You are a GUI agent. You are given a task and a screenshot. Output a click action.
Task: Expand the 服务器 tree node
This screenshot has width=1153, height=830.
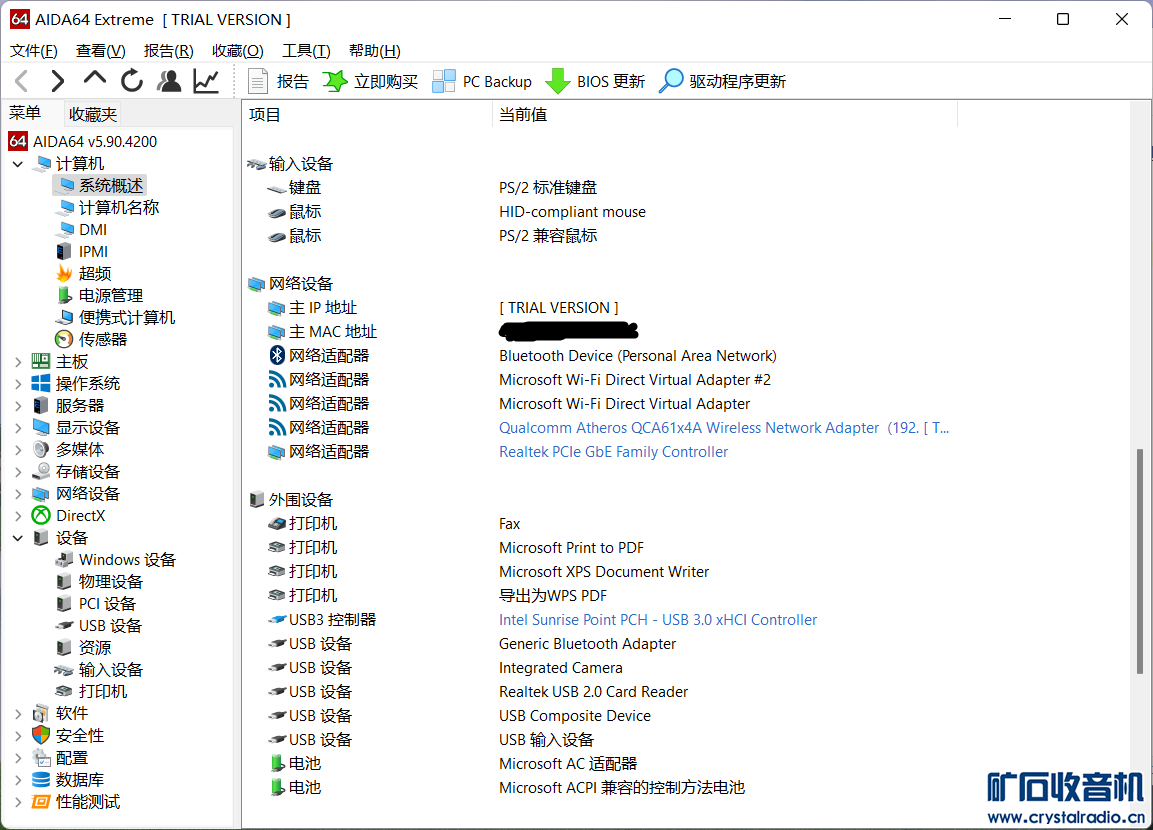[18, 406]
